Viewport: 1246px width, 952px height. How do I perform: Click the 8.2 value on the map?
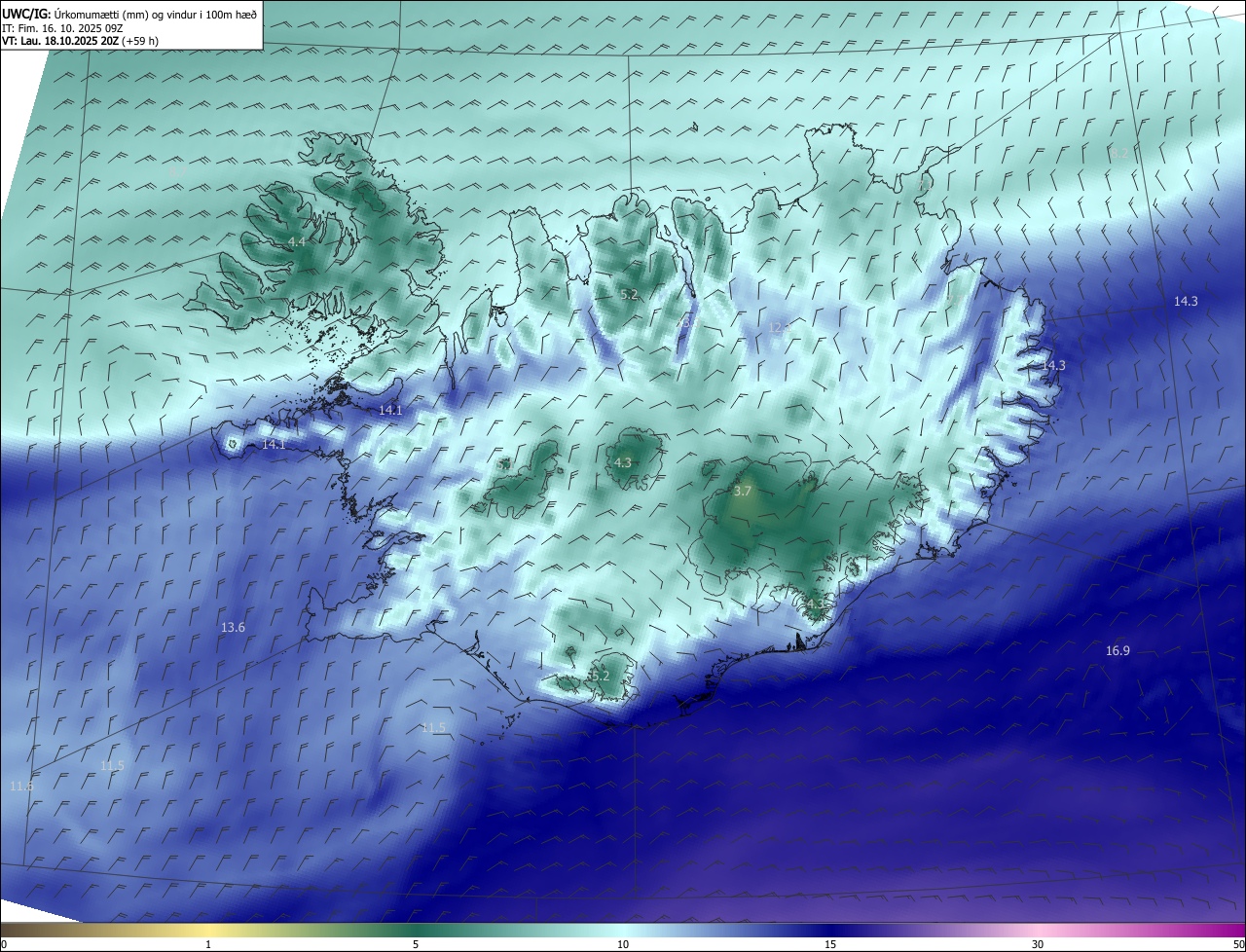1118,153
